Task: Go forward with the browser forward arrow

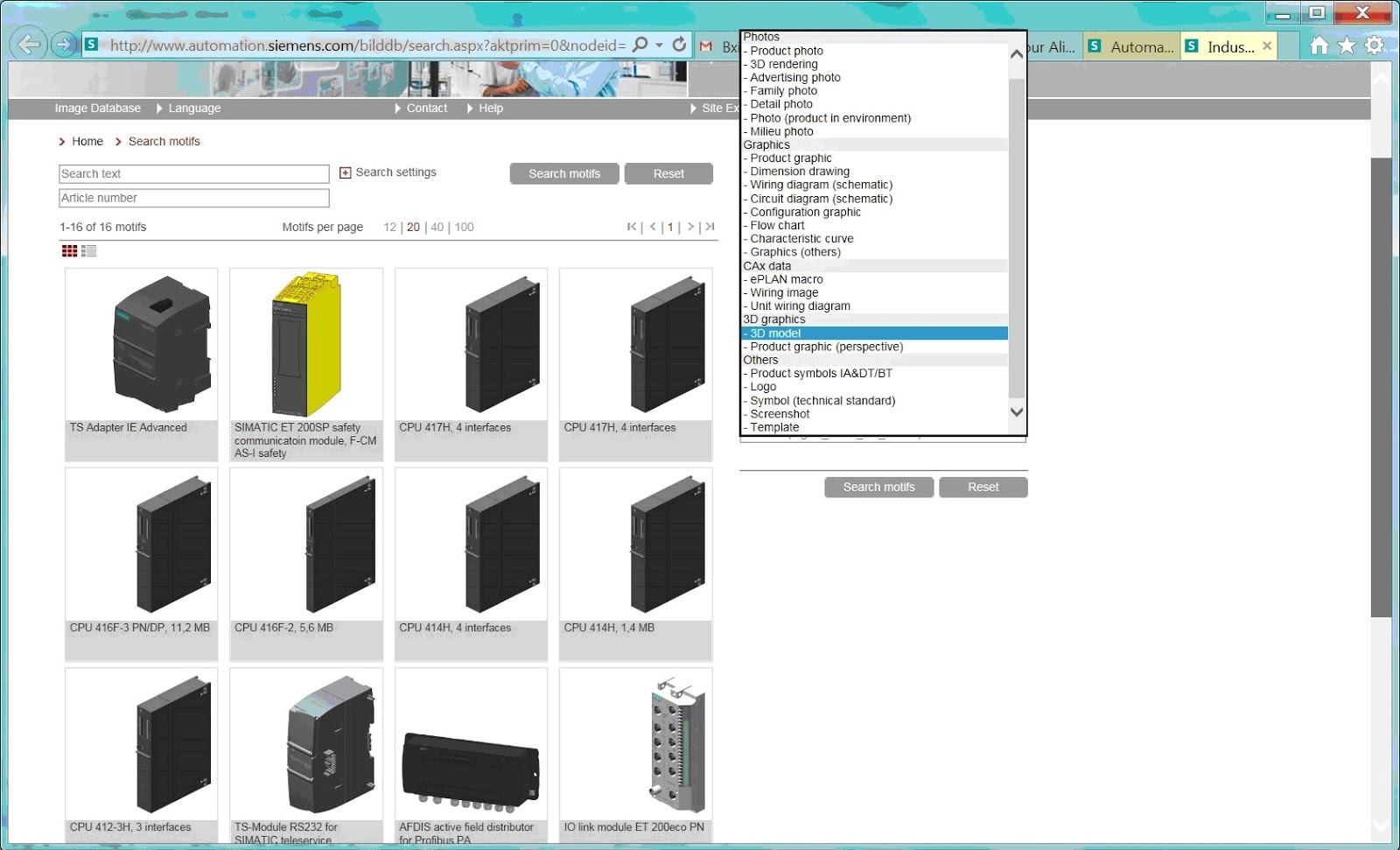Action: 63,44
